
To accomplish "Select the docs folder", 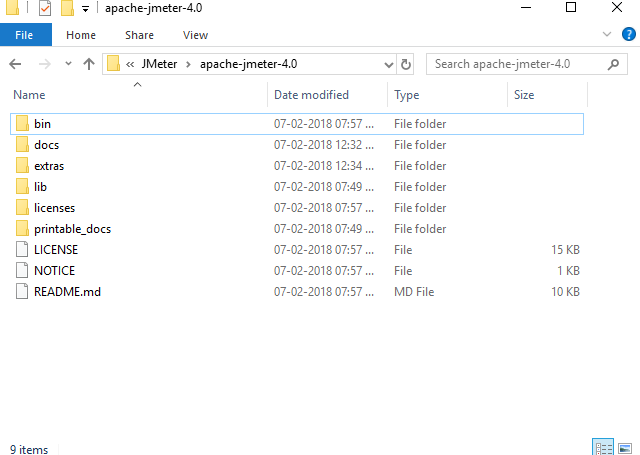I will [x=297, y=145].
